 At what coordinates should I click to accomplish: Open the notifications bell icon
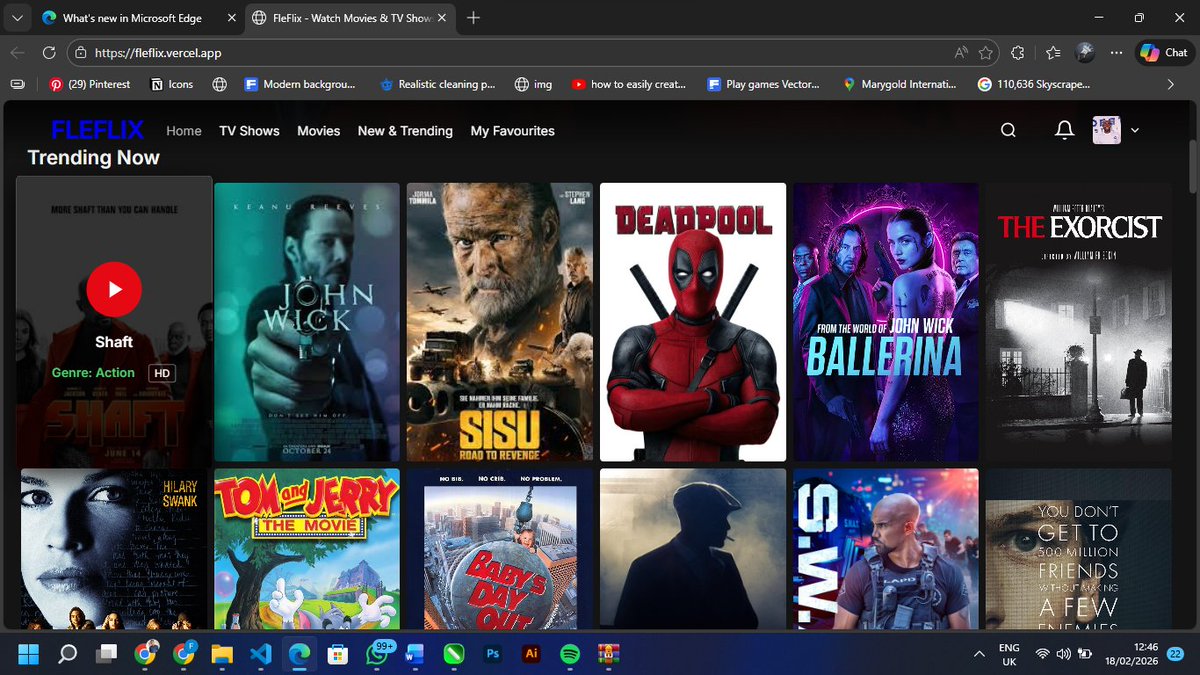click(x=1065, y=130)
